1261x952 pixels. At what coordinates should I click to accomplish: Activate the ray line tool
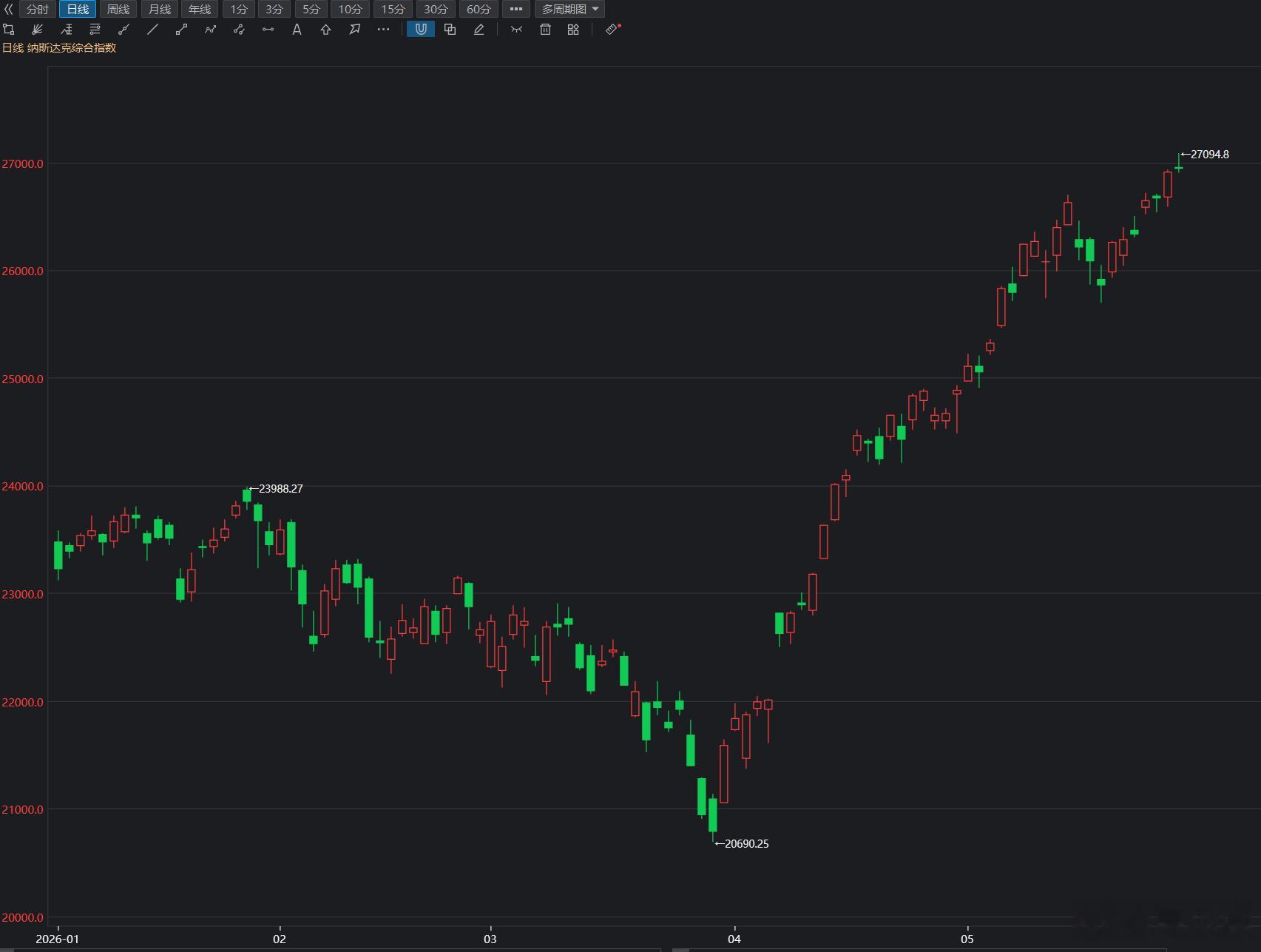124,30
